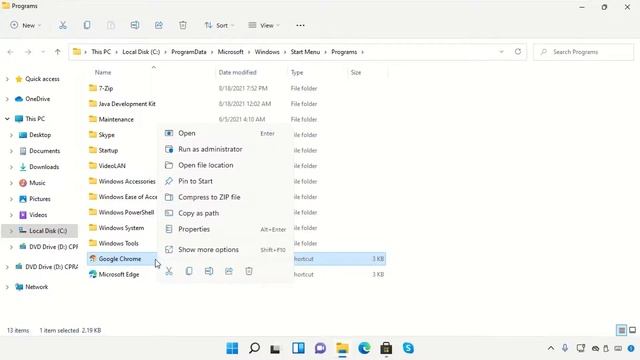
Task: Open Chat app on taskbar
Action: tap(320, 348)
